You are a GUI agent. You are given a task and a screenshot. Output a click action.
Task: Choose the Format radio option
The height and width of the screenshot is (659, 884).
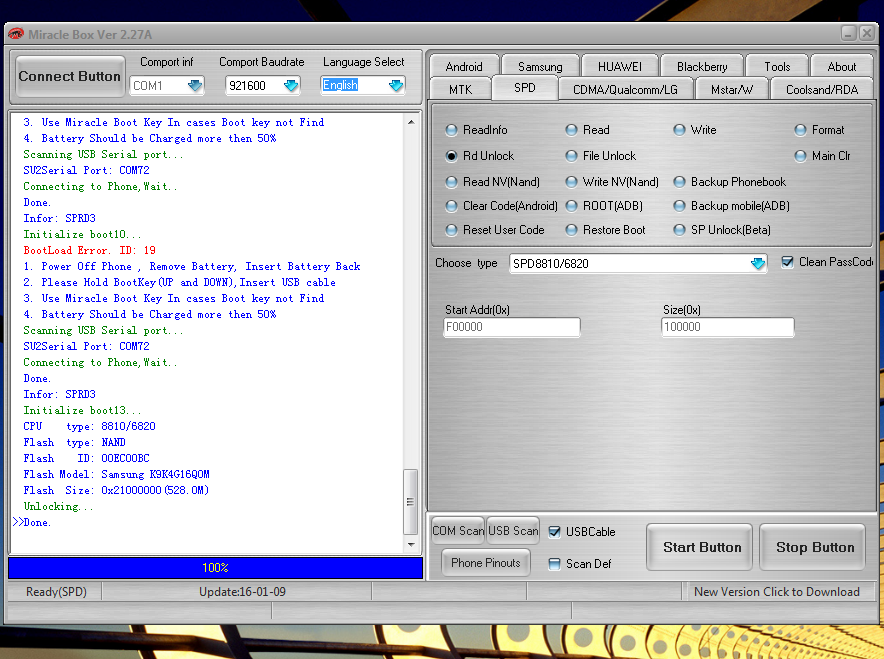pos(801,130)
